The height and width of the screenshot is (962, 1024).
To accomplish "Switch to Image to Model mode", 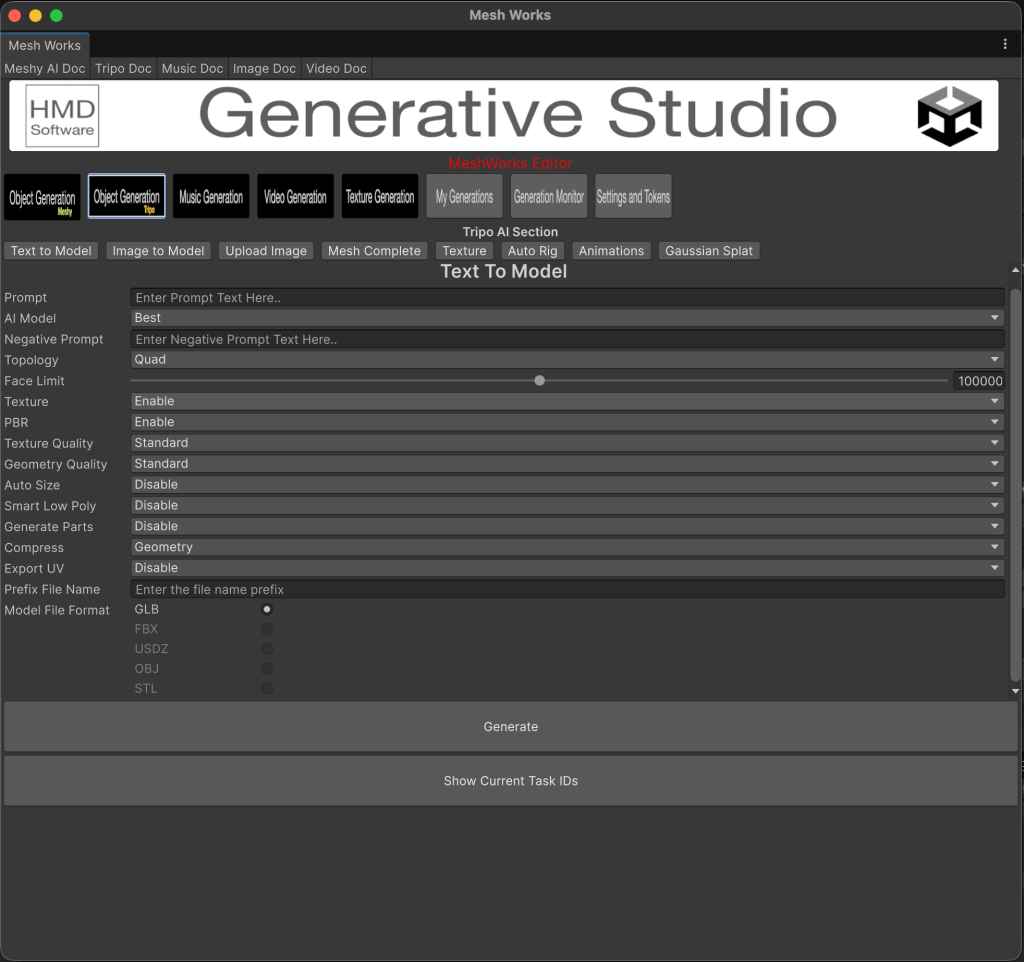I will [158, 251].
